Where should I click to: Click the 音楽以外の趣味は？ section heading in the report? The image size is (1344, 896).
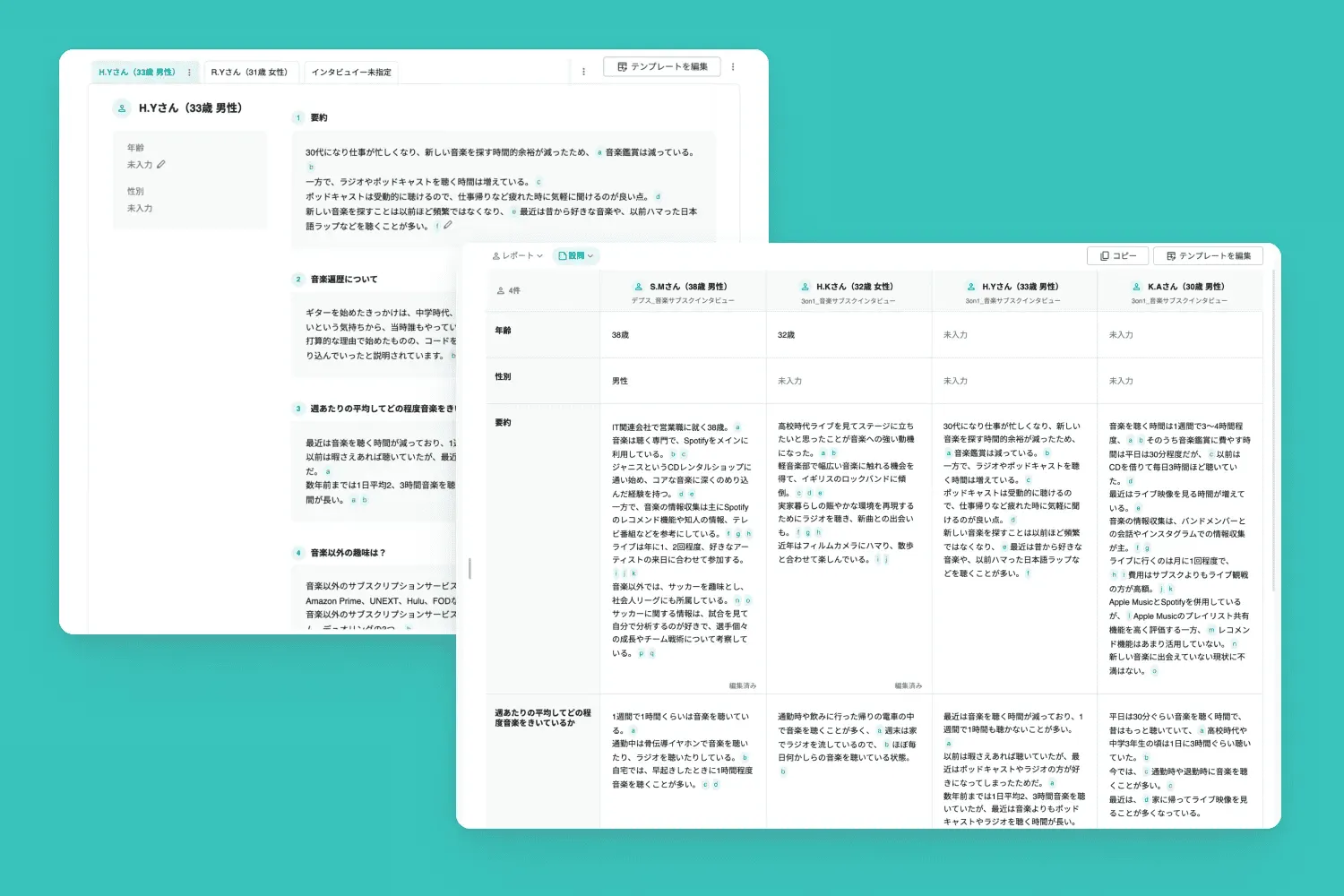(x=348, y=553)
